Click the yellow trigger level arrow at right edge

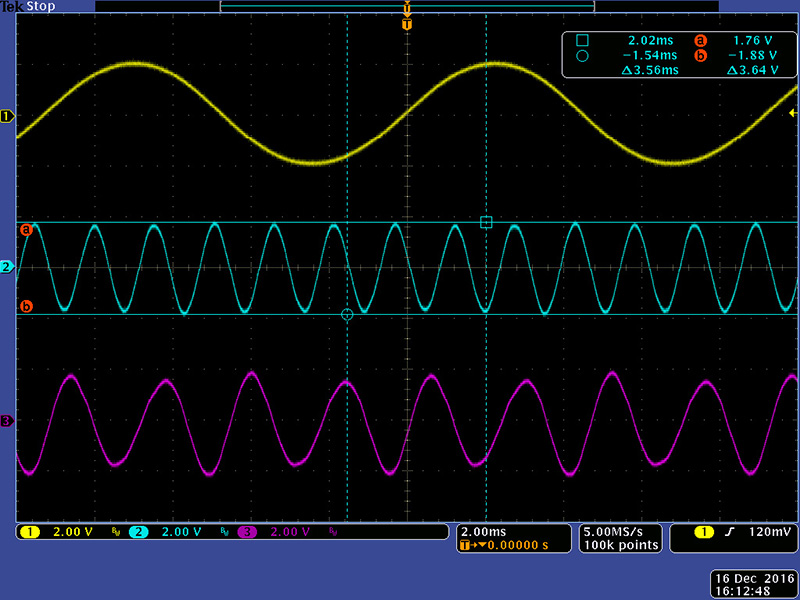793,115
